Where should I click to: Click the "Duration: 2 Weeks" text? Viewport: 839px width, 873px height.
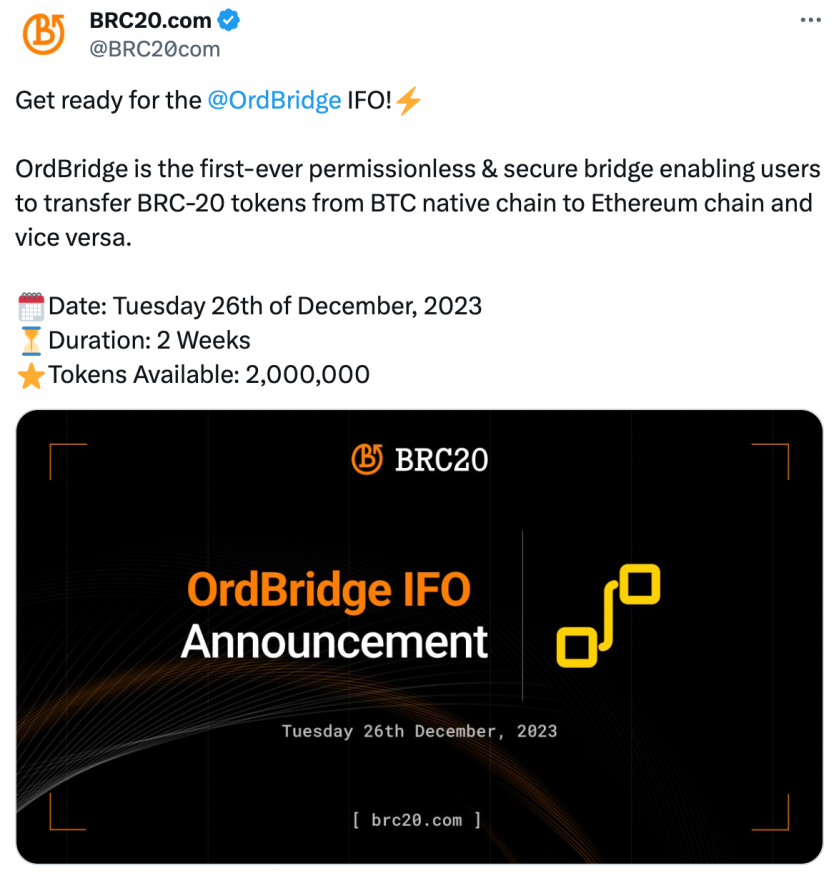click(149, 340)
